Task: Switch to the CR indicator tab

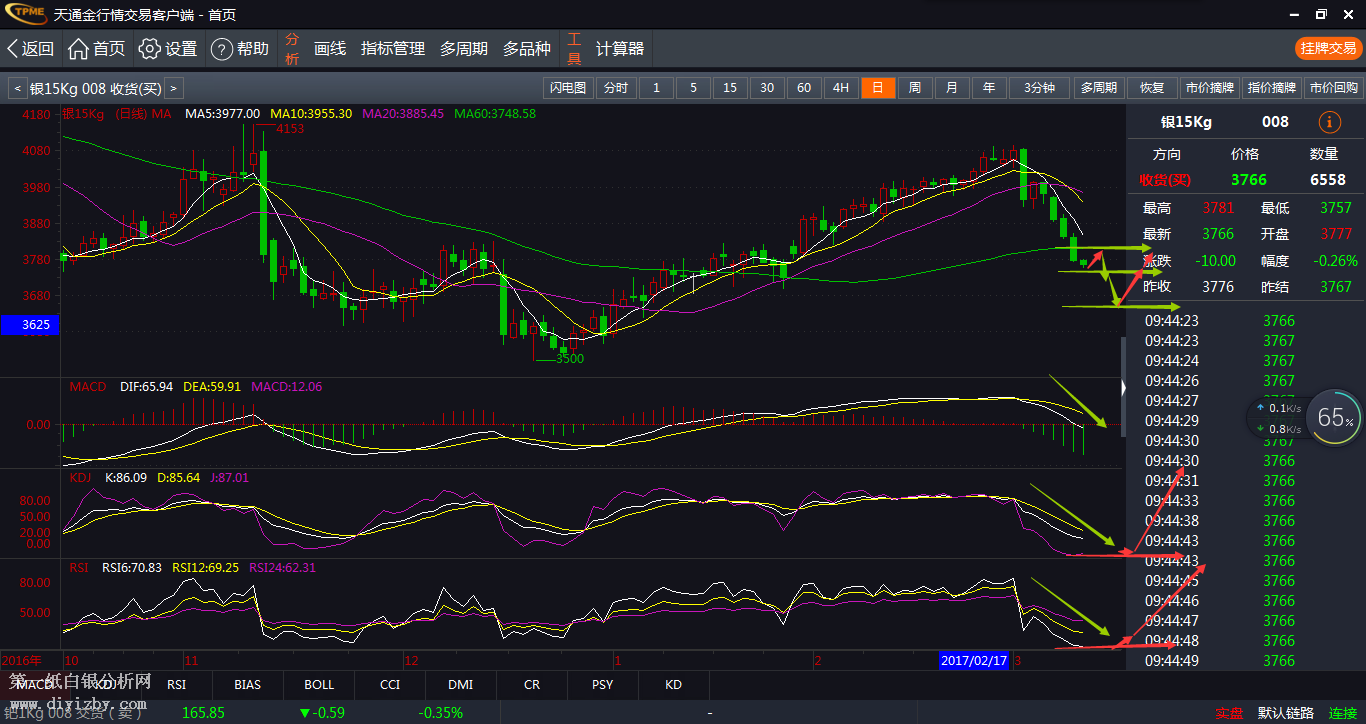Action: [532, 685]
